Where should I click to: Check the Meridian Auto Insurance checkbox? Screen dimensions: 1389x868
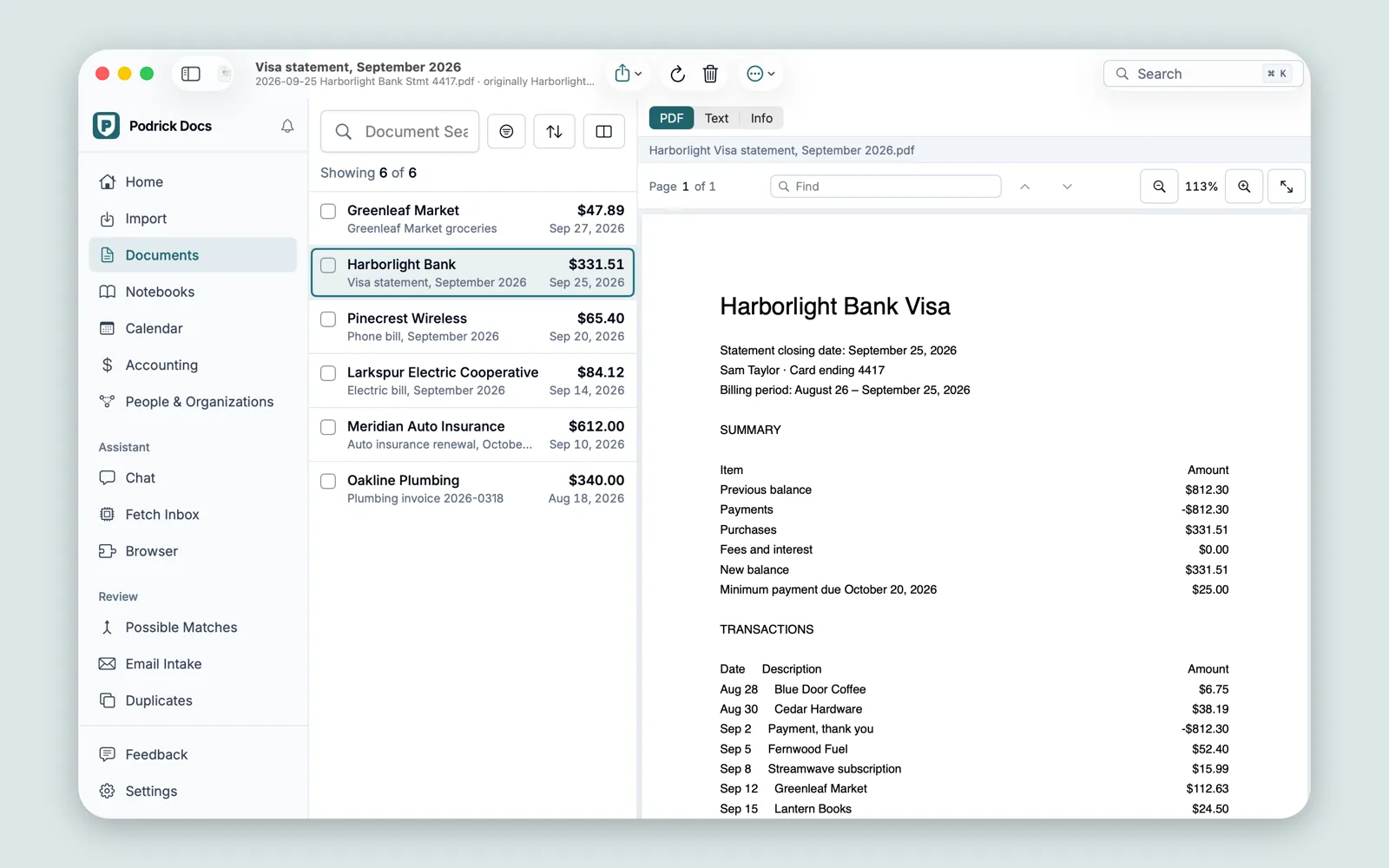328,427
